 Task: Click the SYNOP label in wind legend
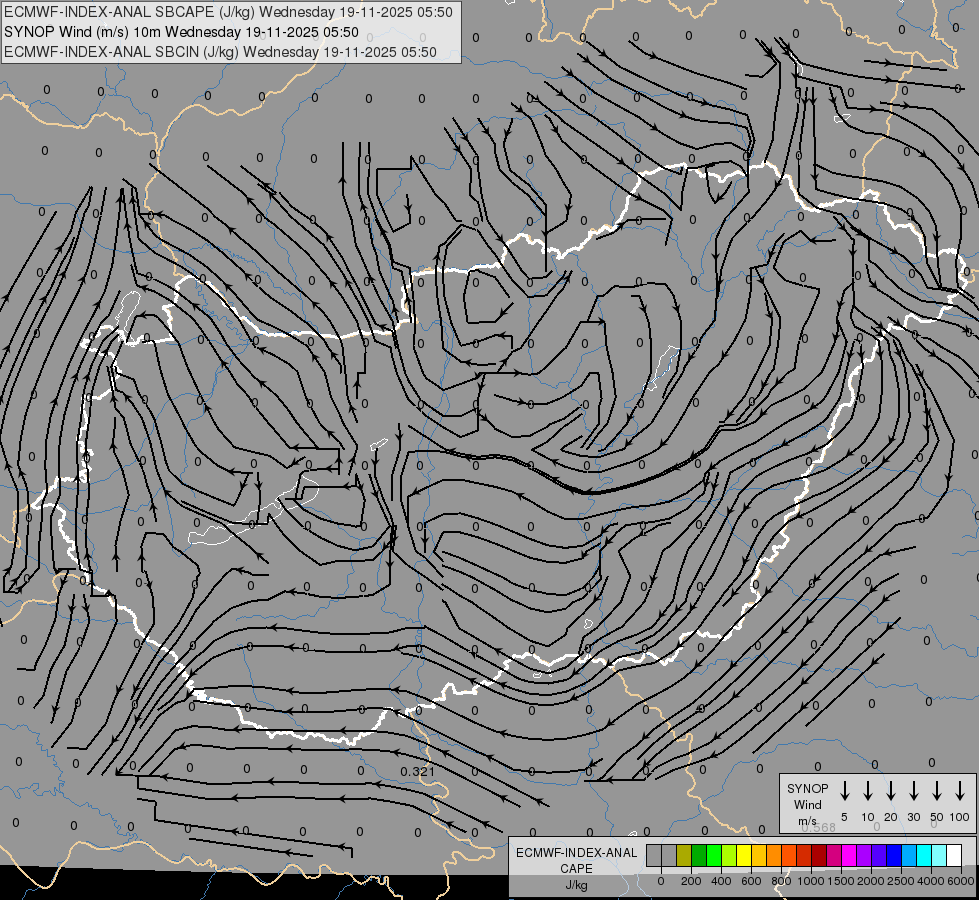coord(807,789)
